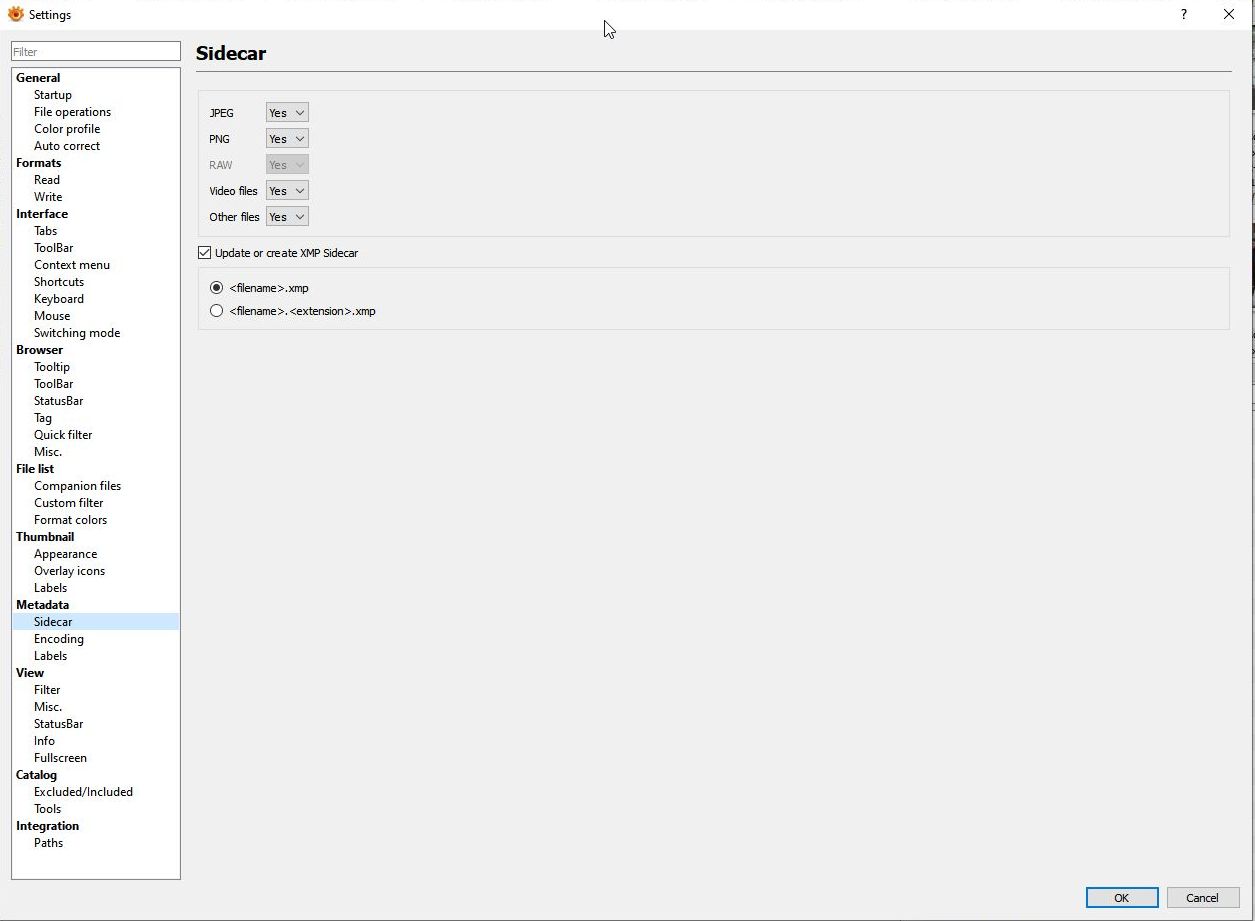Image resolution: width=1255 pixels, height=921 pixels.
Task: Open the Video files sidecar dropdown
Action: (x=287, y=191)
